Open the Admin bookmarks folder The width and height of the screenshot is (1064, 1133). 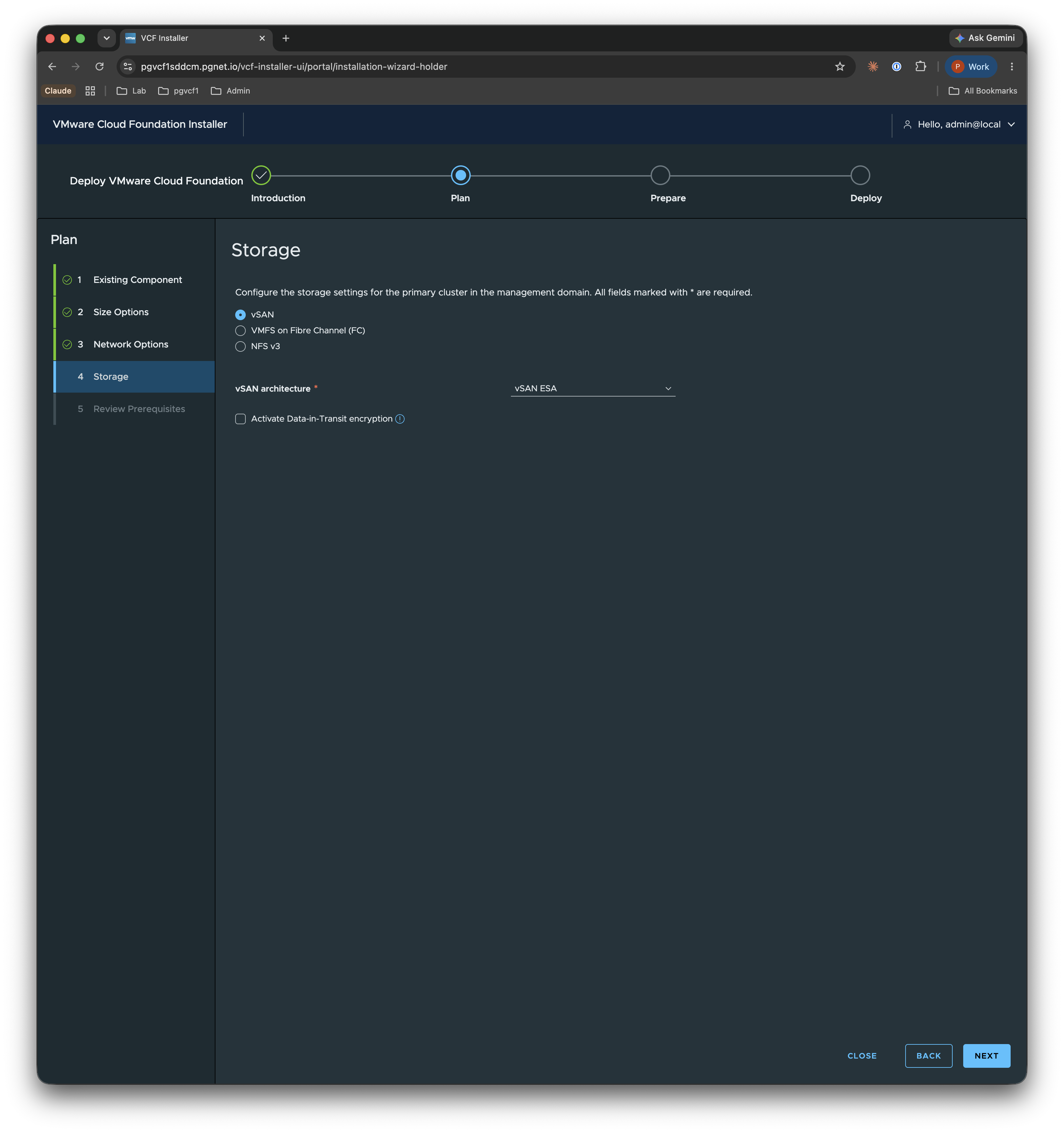point(230,91)
